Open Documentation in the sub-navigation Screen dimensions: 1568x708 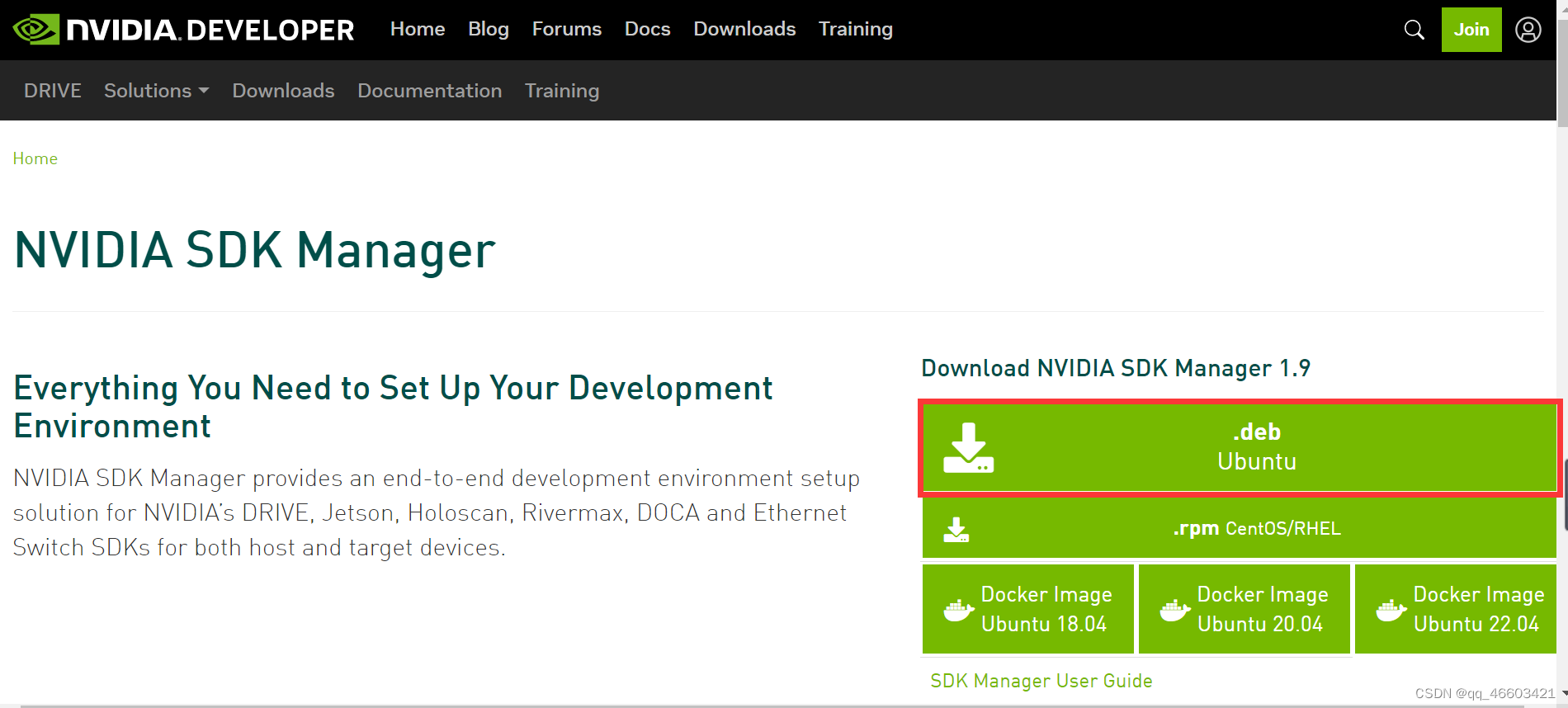(x=430, y=91)
